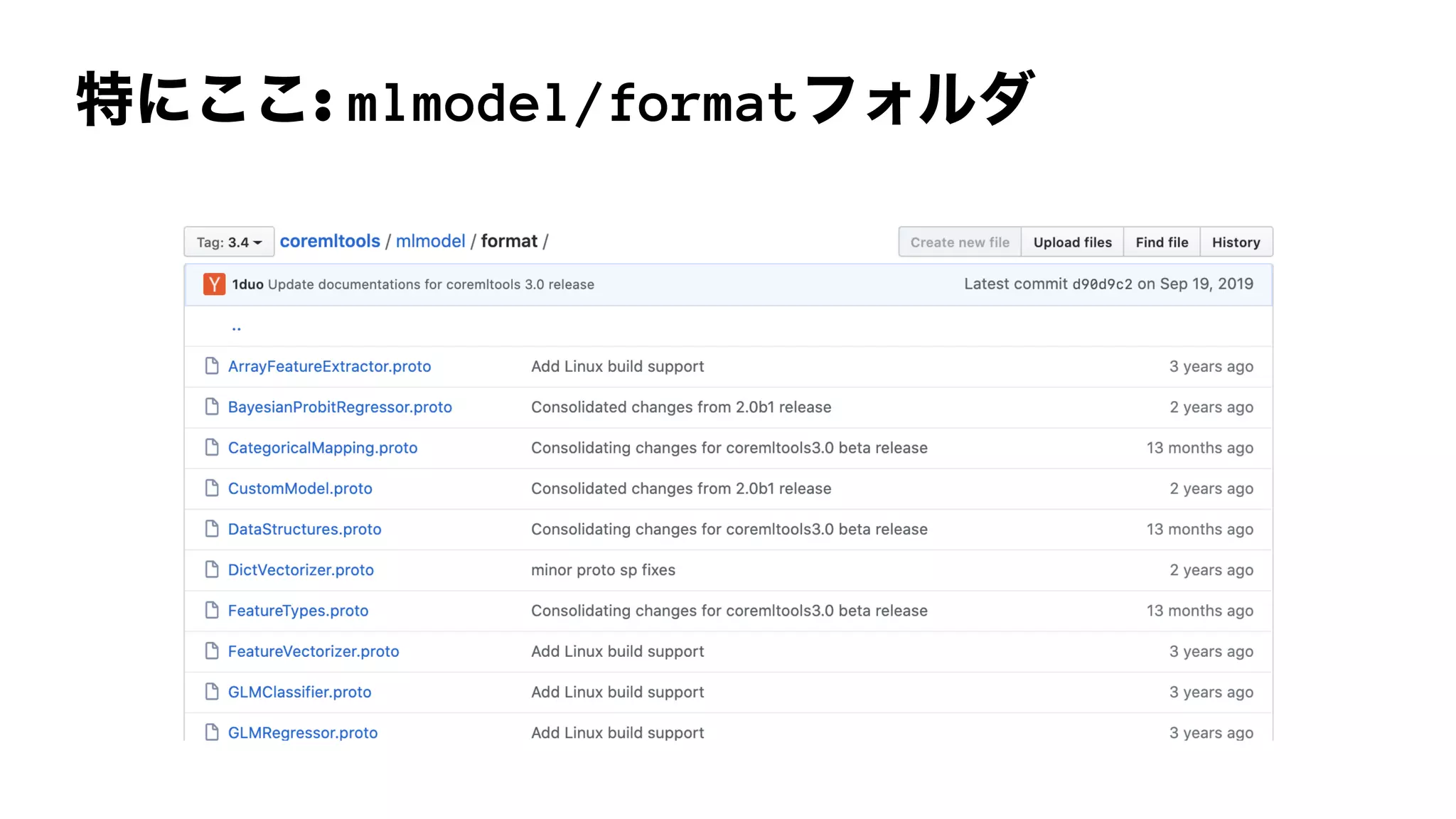Click '2 years ago' in DictVectorizer row
This screenshot has height=819, width=1456.
coord(1211,570)
